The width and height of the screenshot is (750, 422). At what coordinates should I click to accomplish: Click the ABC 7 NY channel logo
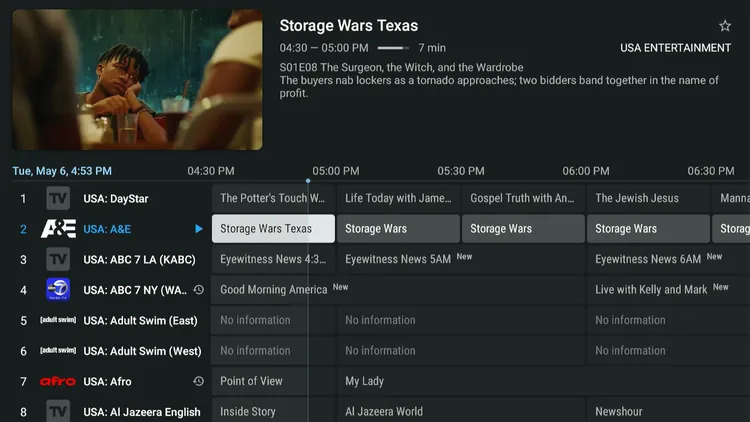pos(58,290)
